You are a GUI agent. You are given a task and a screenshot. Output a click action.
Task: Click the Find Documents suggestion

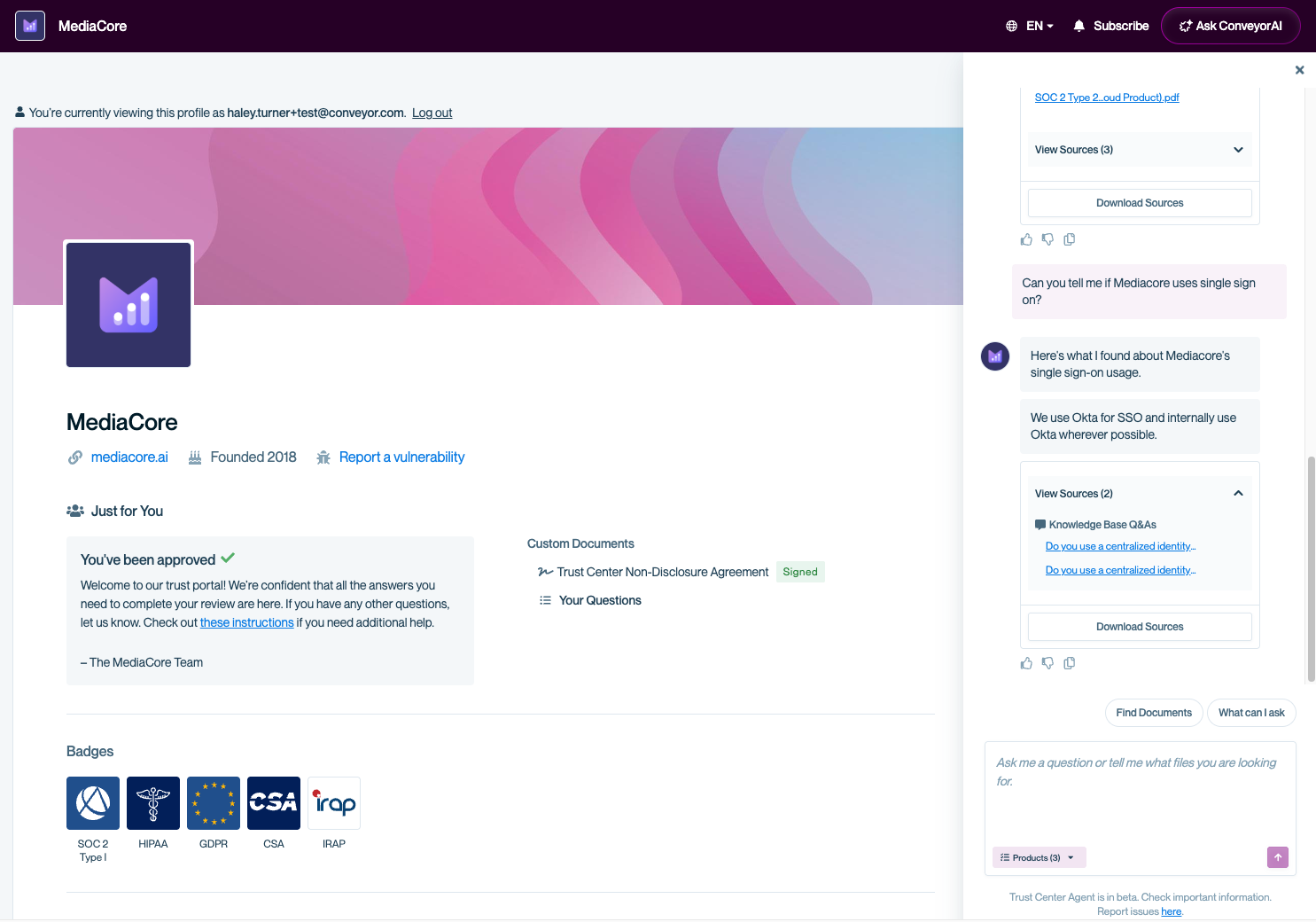click(x=1154, y=713)
